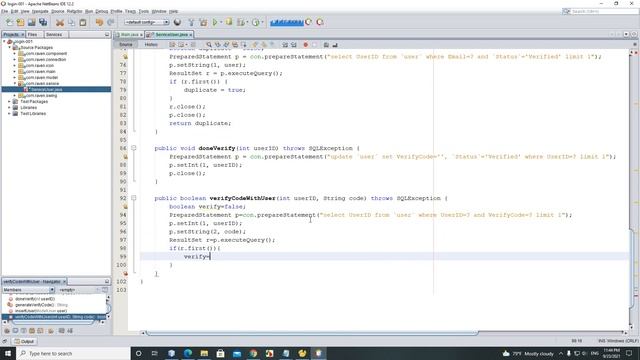The height and width of the screenshot is (360, 640).
Task: Toggle the Navigator show inherited members filter
Action: click(x=7, y=331)
